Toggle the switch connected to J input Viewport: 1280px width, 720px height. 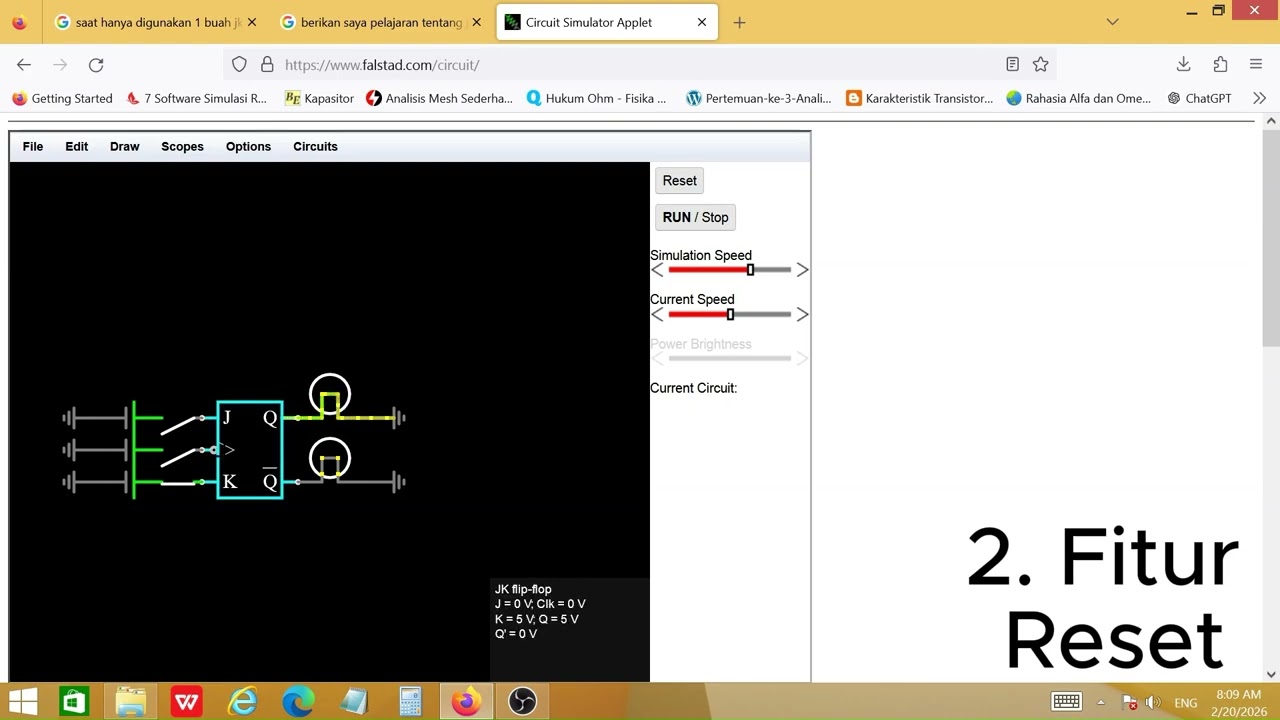coord(181,423)
